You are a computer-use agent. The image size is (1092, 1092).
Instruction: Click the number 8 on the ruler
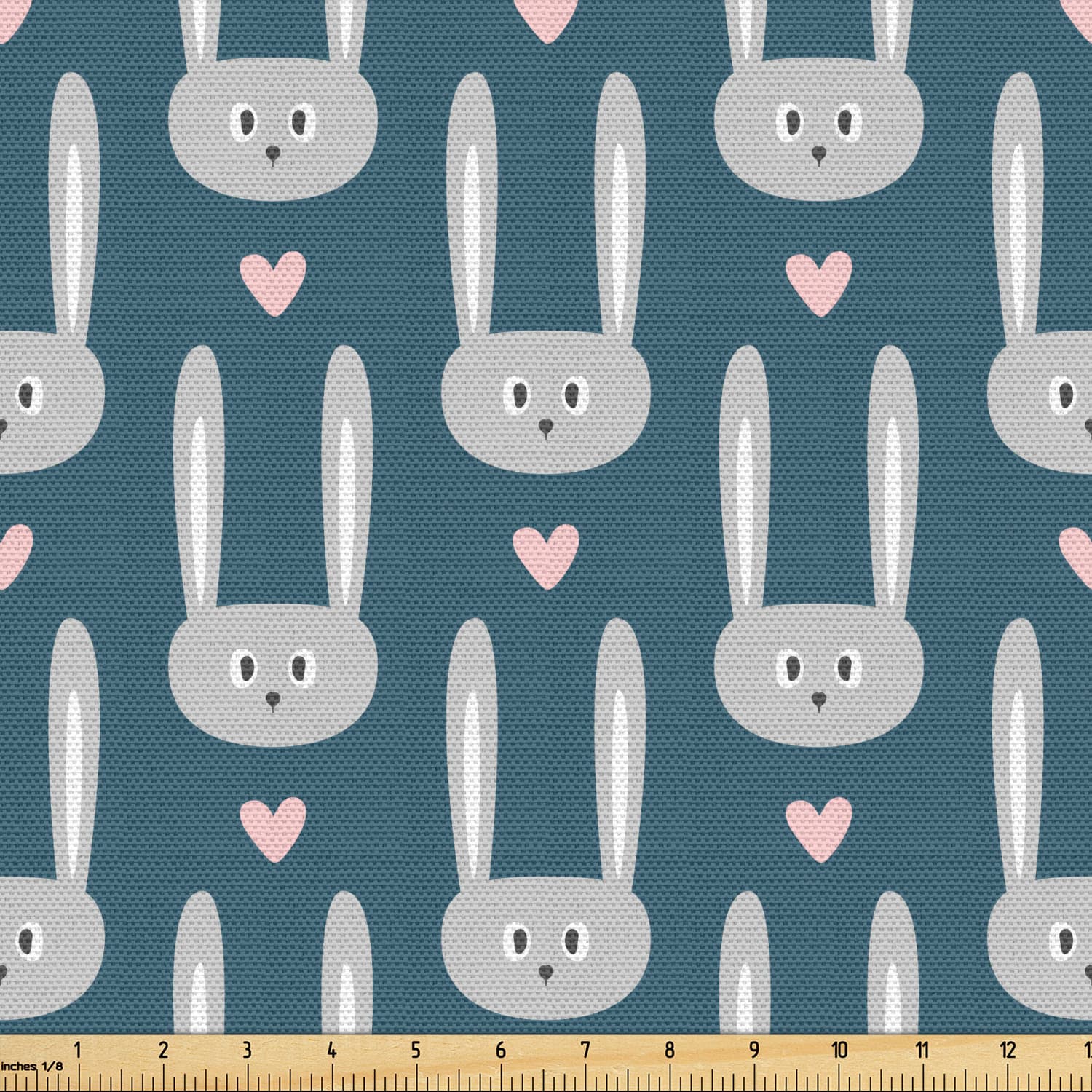point(669,1050)
